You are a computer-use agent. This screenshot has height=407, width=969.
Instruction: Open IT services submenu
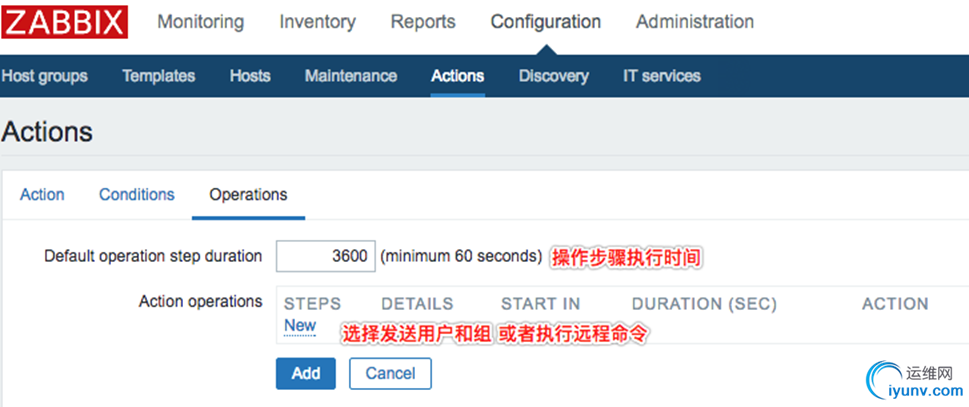[x=662, y=76]
